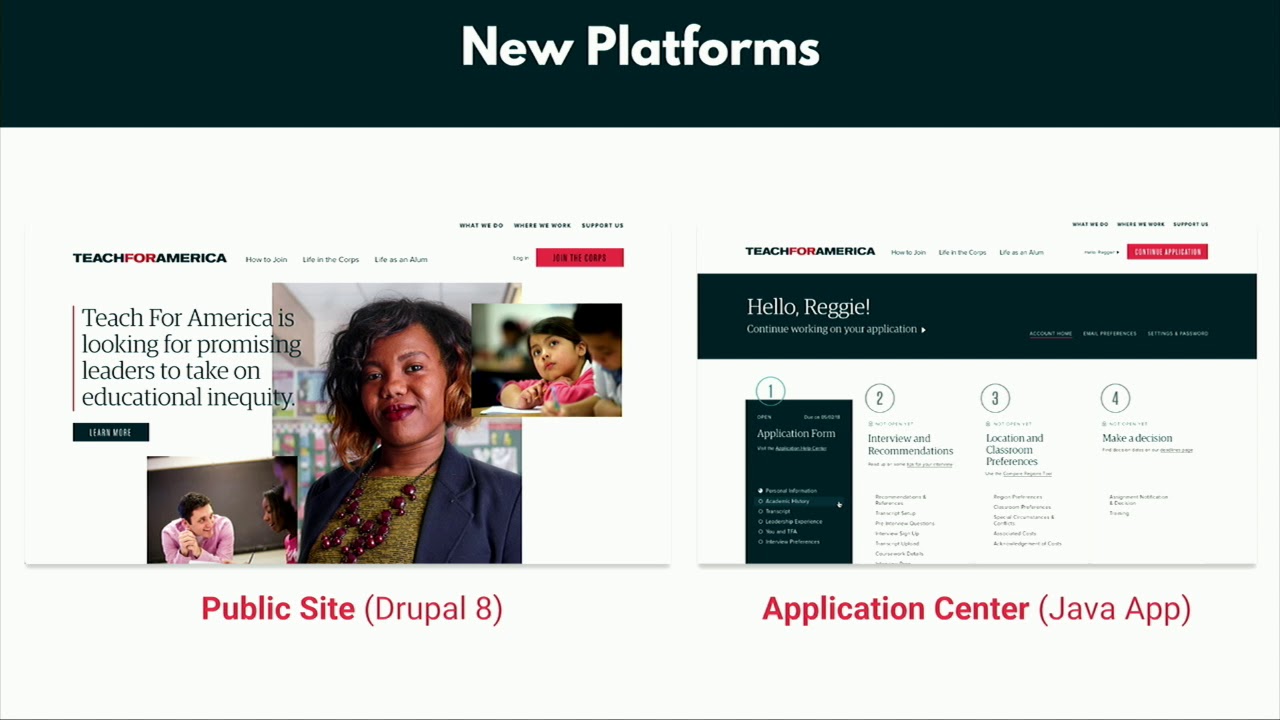
Task: Click the Interview Sign Up item
Action: (x=897, y=534)
